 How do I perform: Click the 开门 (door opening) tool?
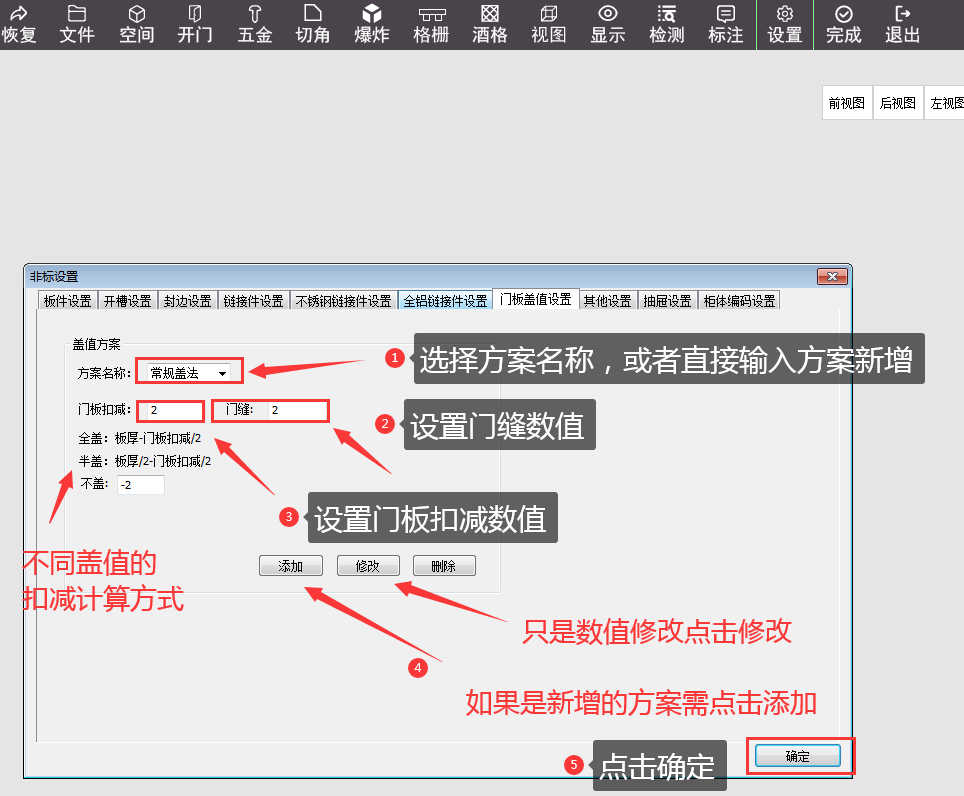tap(195, 24)
